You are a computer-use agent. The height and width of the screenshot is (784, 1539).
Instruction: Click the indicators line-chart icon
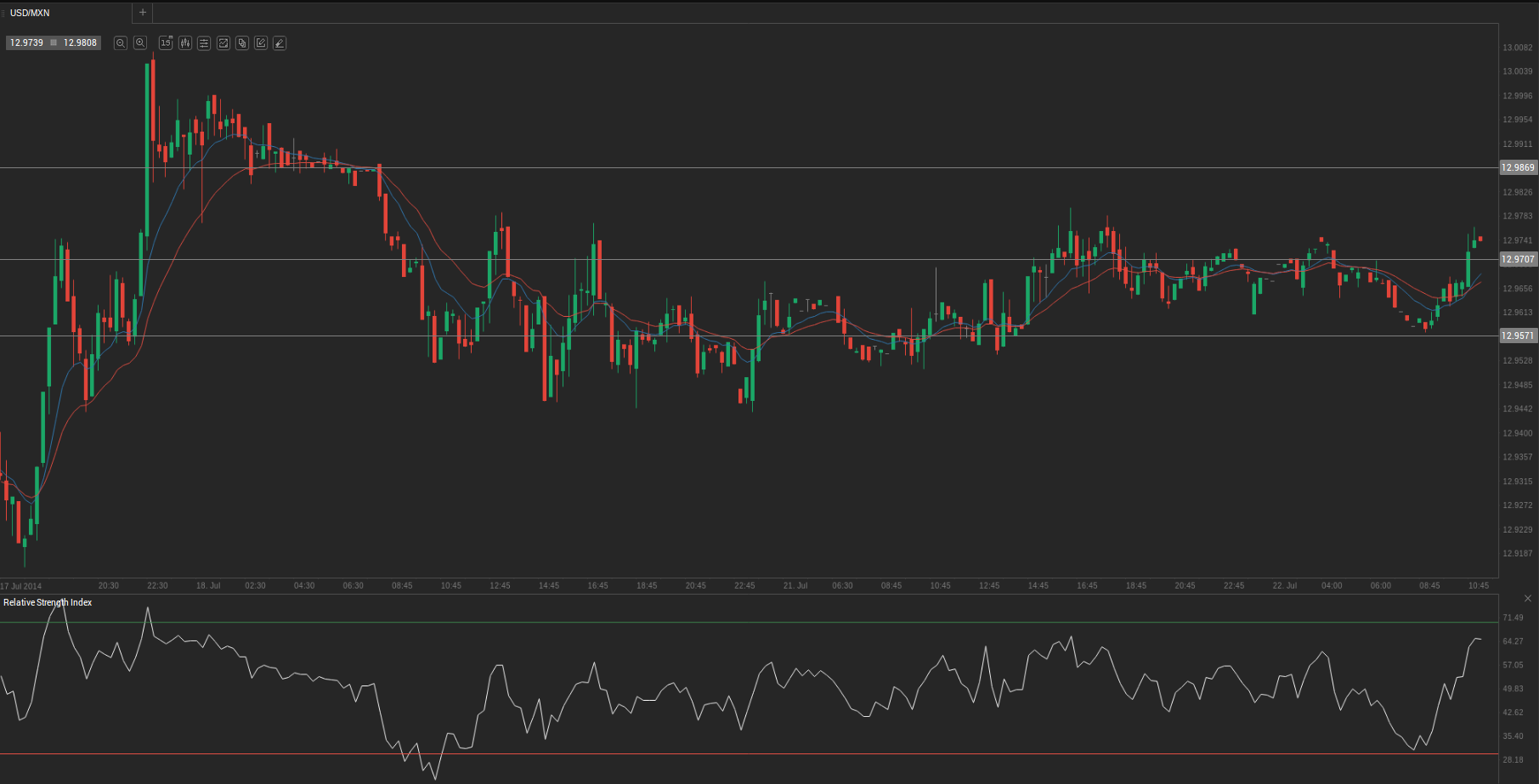tap(223, 42)
